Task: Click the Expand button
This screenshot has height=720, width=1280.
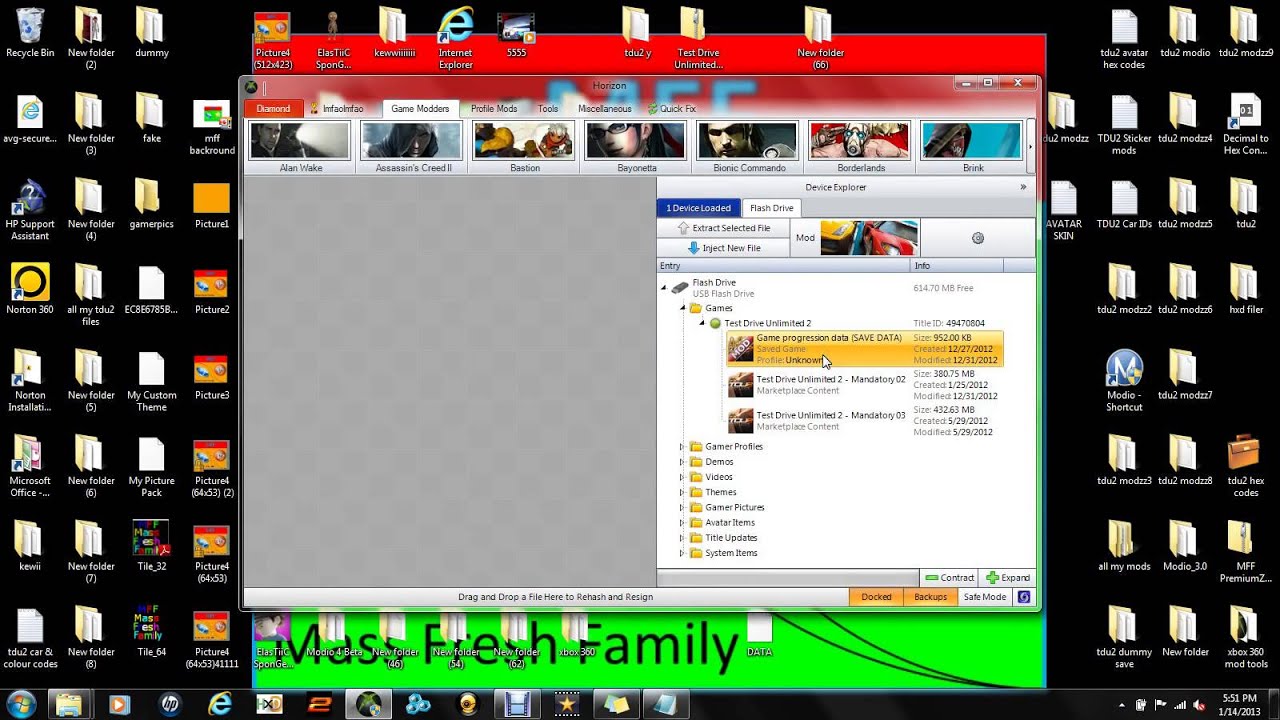Action: pos(1007,578)
